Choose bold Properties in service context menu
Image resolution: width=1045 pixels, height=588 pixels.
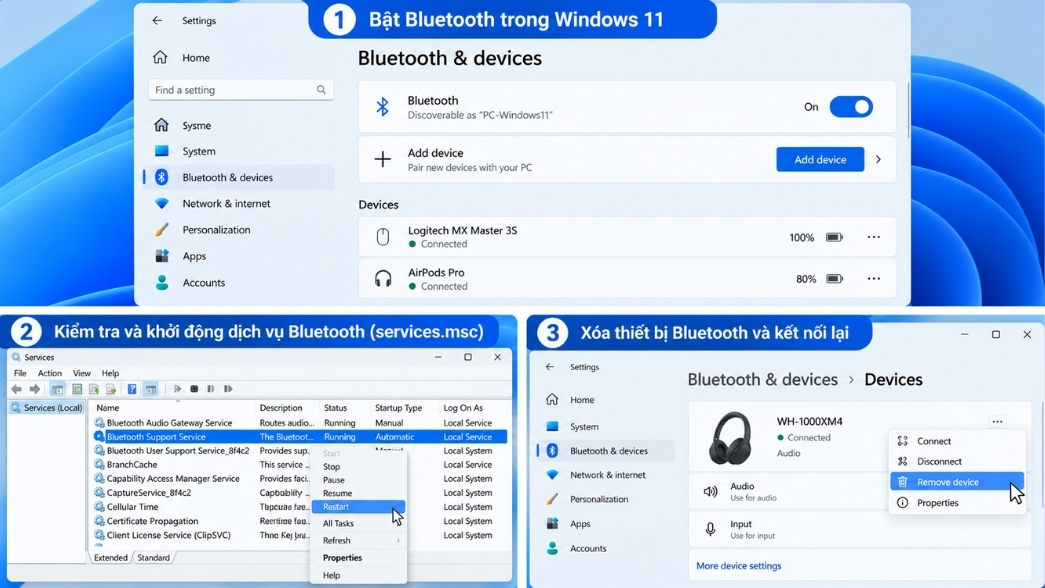[x=359, y=558]
